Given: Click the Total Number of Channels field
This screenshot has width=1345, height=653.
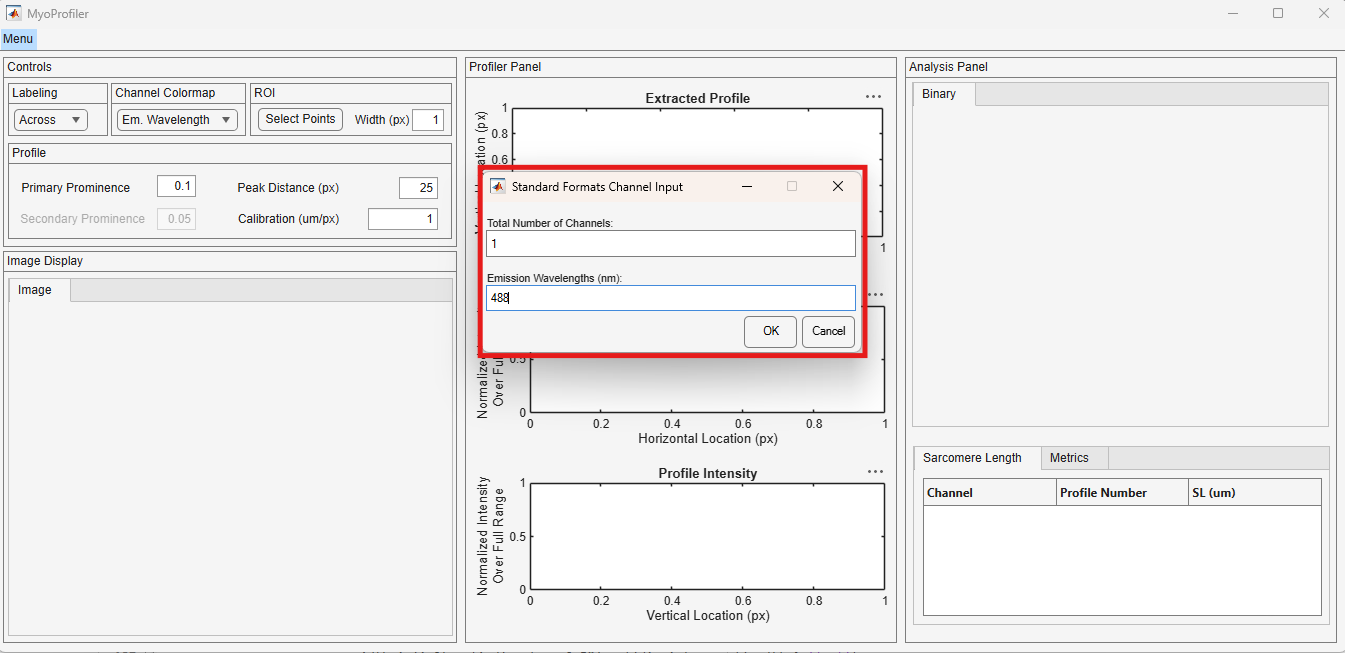Looking at the screenshot, I should [671, 244].
